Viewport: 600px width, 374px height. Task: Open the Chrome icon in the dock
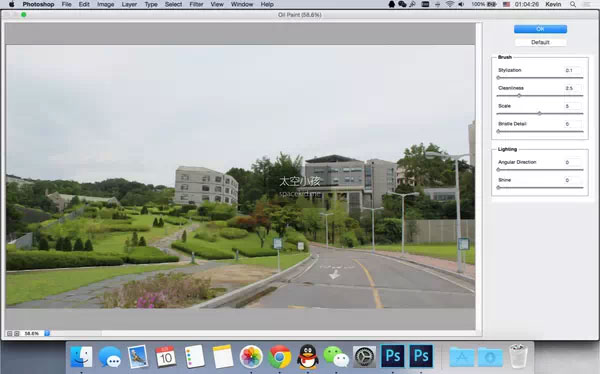point(279,356)
